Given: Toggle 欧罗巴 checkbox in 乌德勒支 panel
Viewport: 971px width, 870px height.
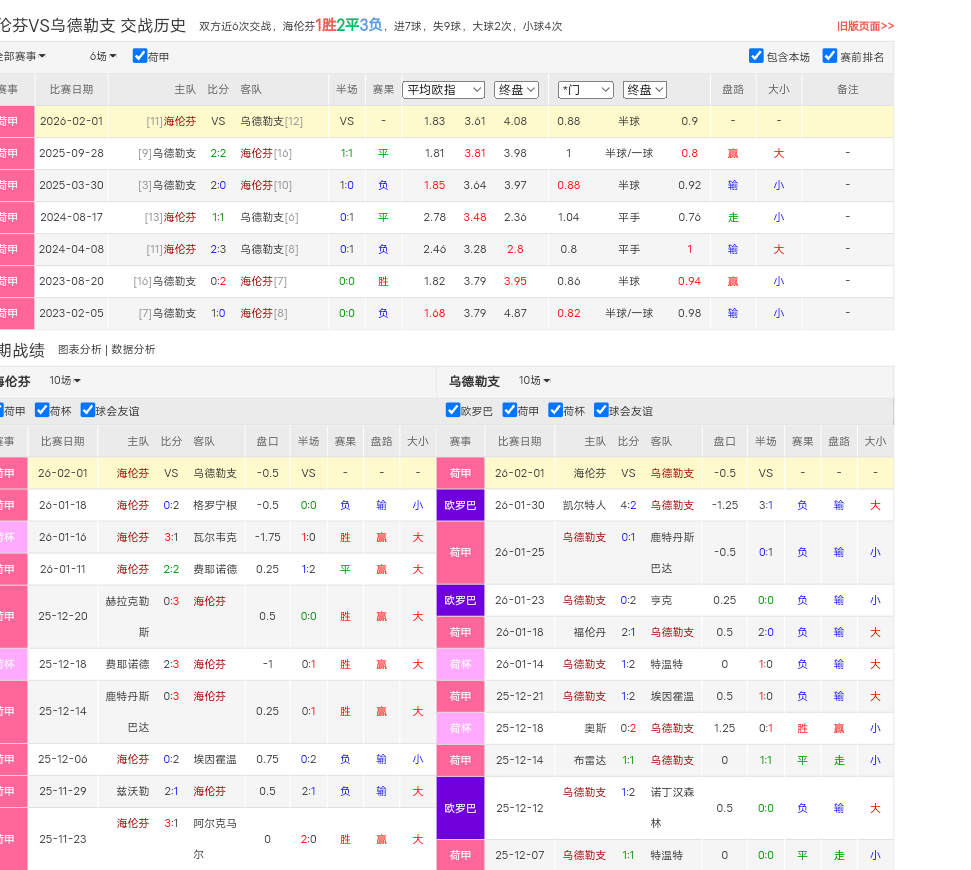Looking at the screenshot, I should coord(453,410).
